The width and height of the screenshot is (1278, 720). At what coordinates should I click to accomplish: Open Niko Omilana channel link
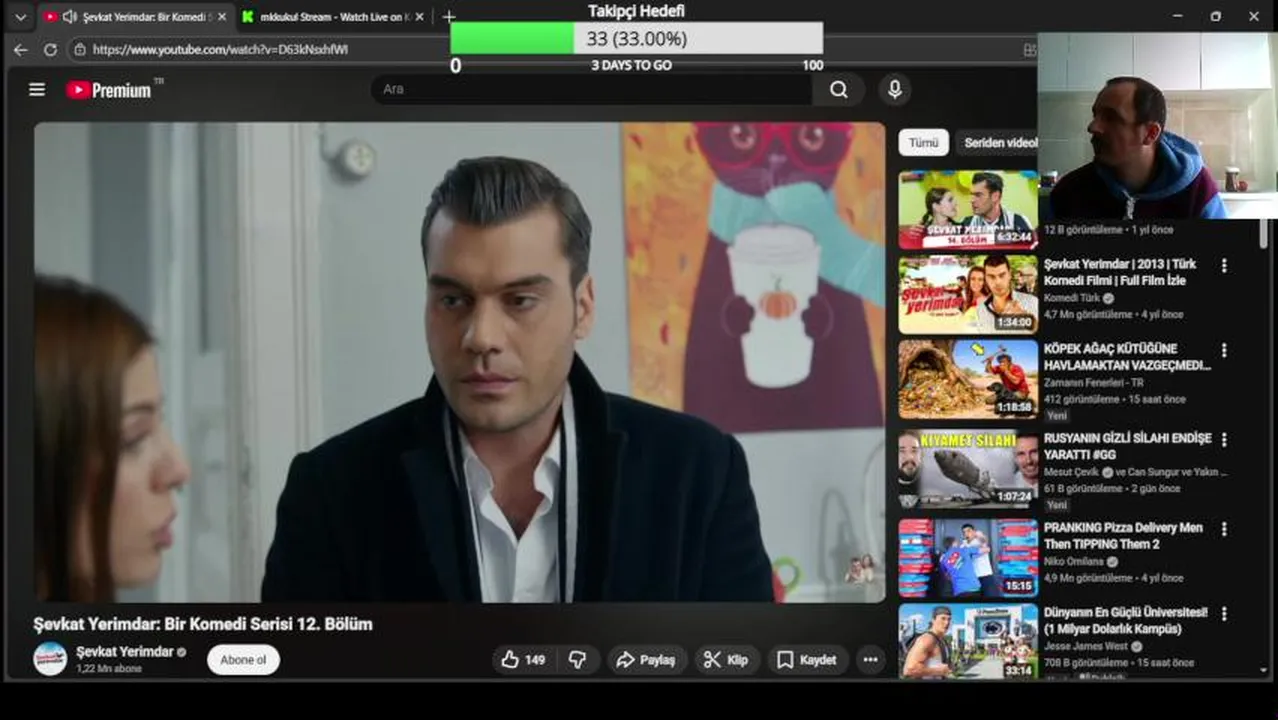click(1074, 562)
